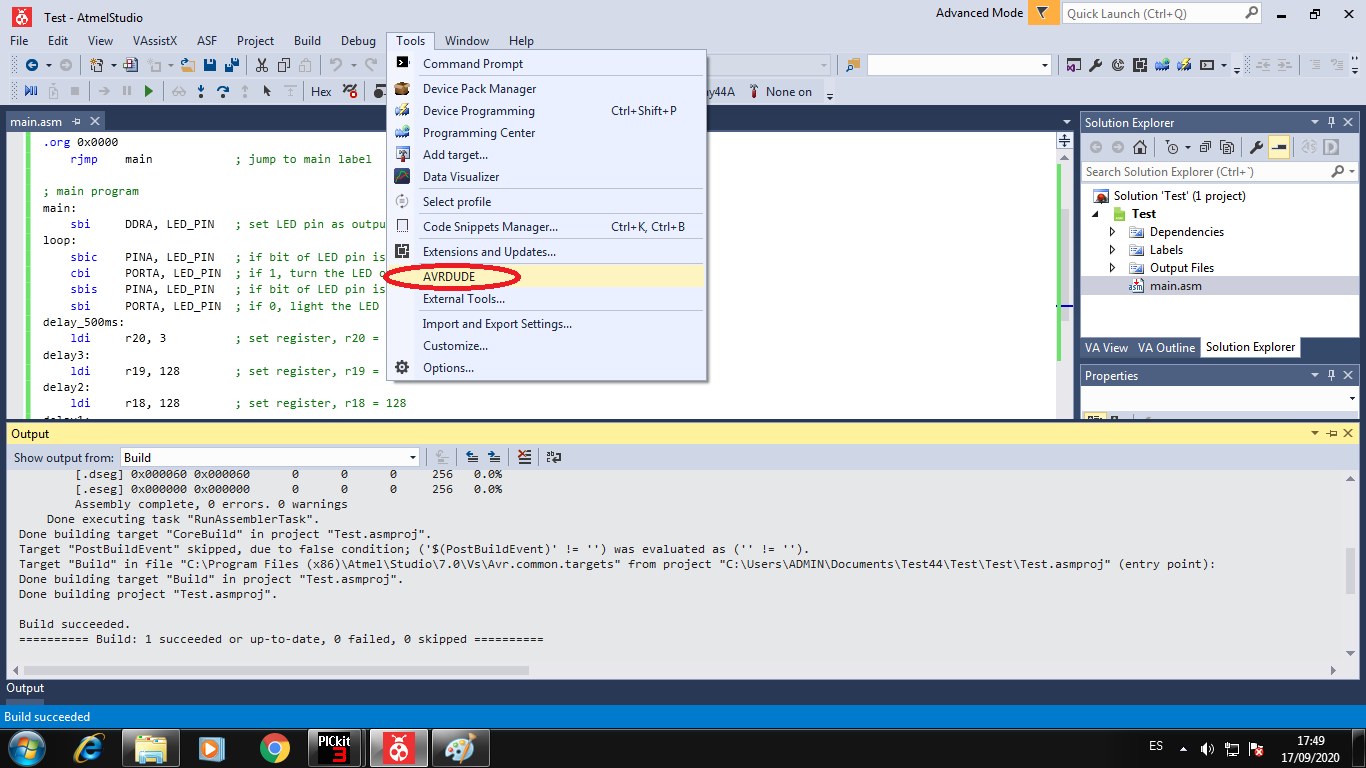
Task: Click the Options gear icon in Tools menu
Action: point(402,368)
